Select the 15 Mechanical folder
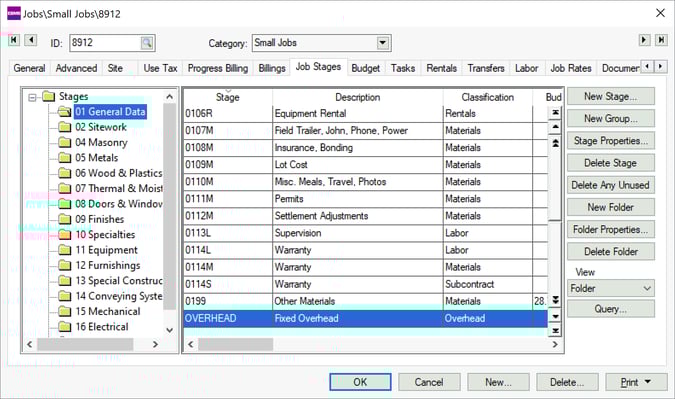The image size is (675, 399). 108,311
